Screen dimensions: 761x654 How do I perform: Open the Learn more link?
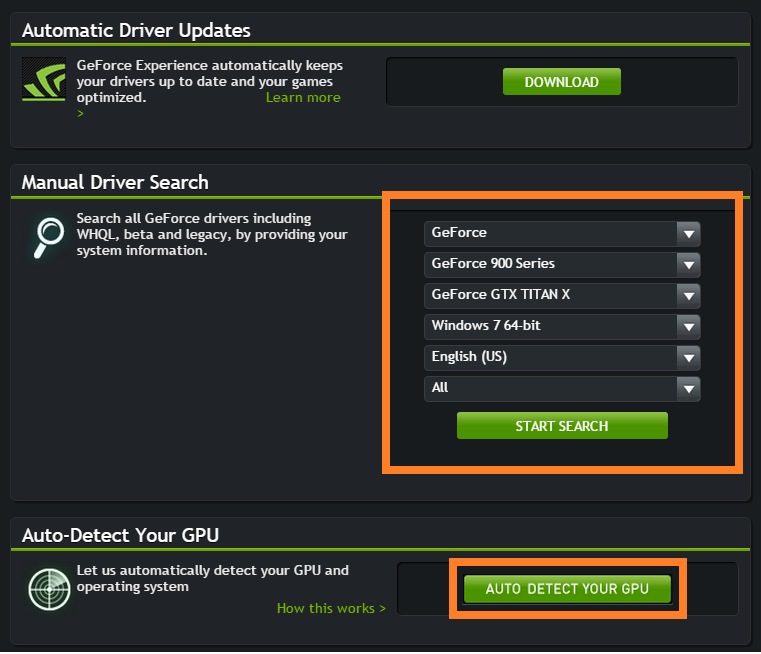[x=303, y=98]
